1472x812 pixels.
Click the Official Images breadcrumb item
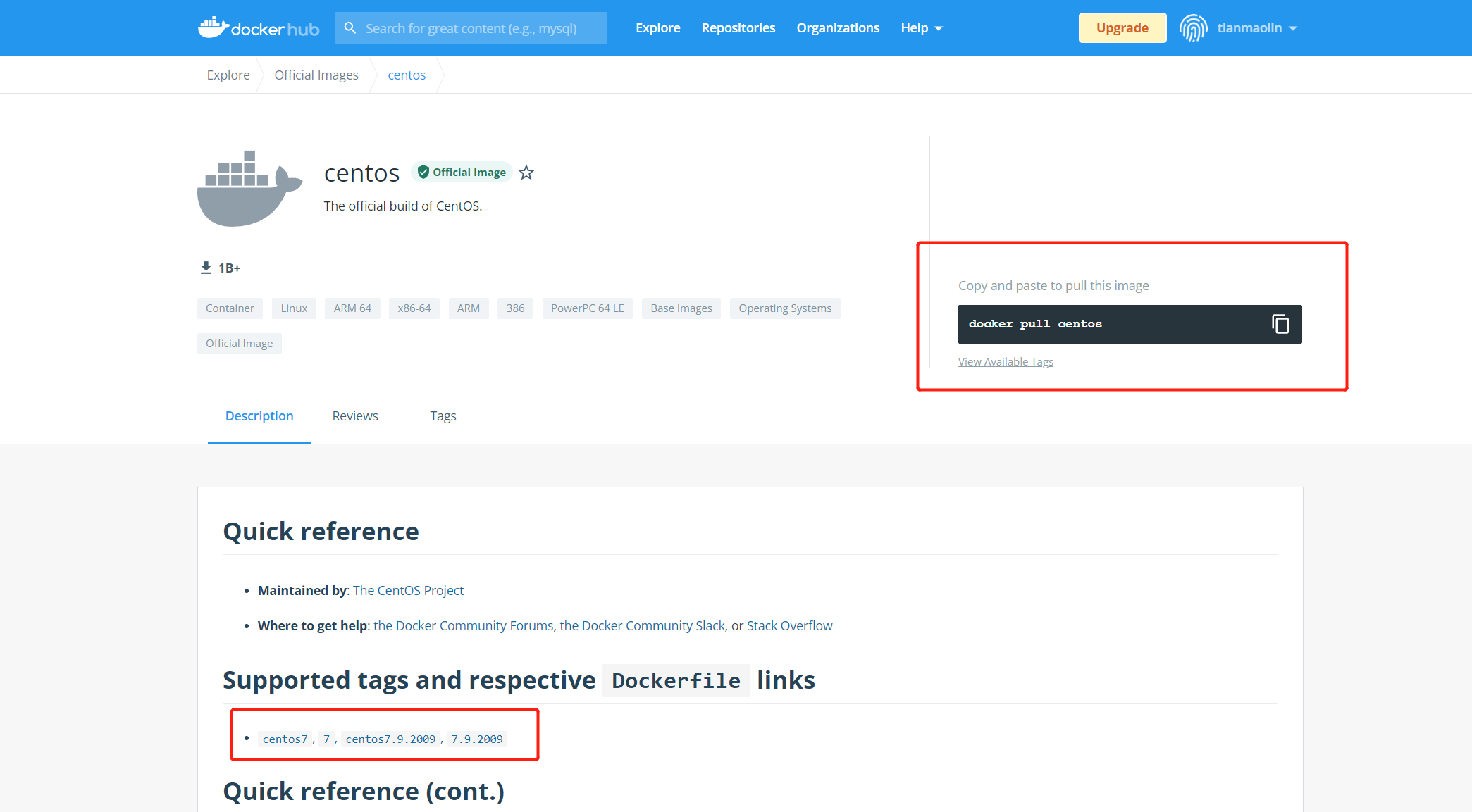[x=318, y=74]
